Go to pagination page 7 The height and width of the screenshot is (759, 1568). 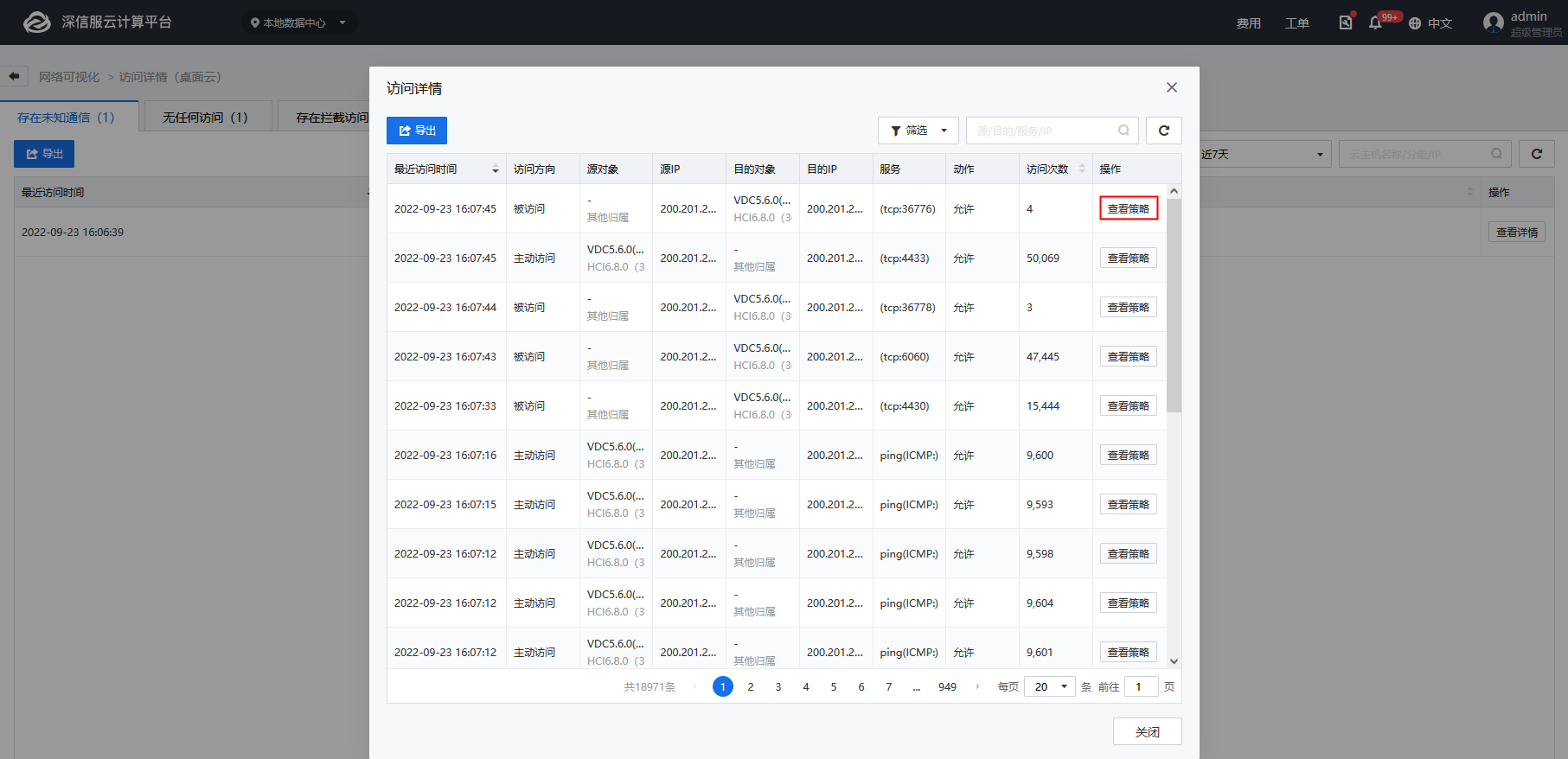[x=889, y=686]
